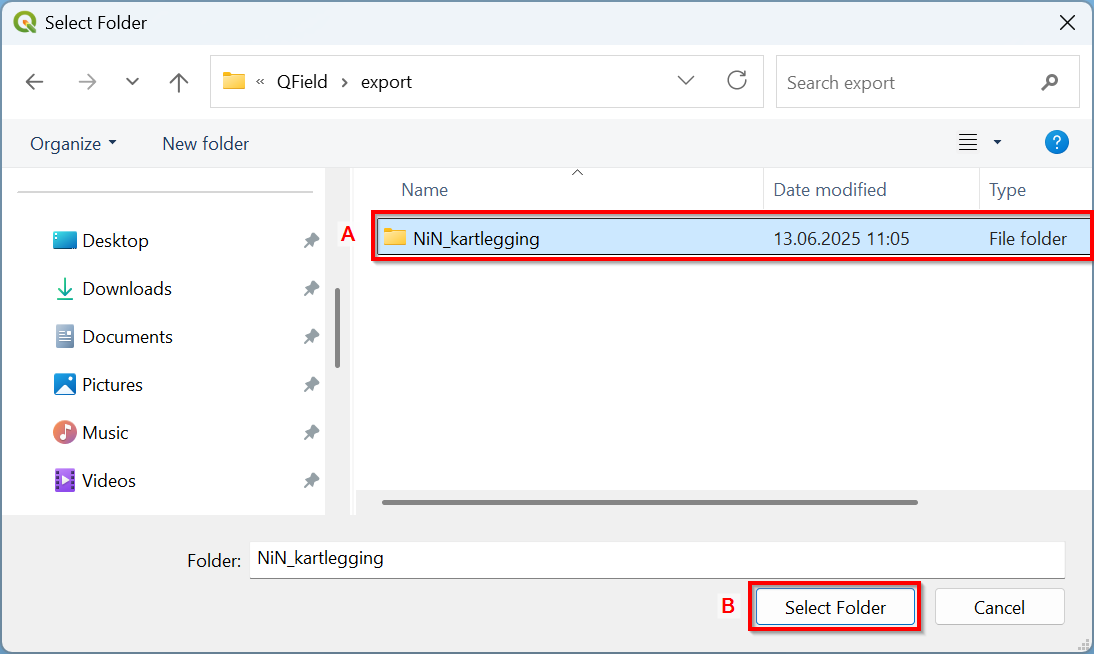Open Downloads in the sidebar

[127, 289]
